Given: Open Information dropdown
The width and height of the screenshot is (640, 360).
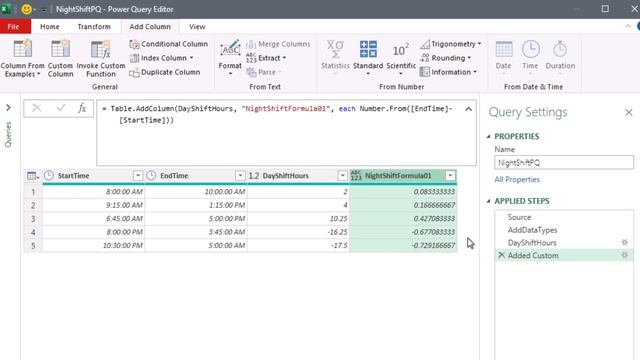Looking at the screenshot, I should [x=448, y=72].
